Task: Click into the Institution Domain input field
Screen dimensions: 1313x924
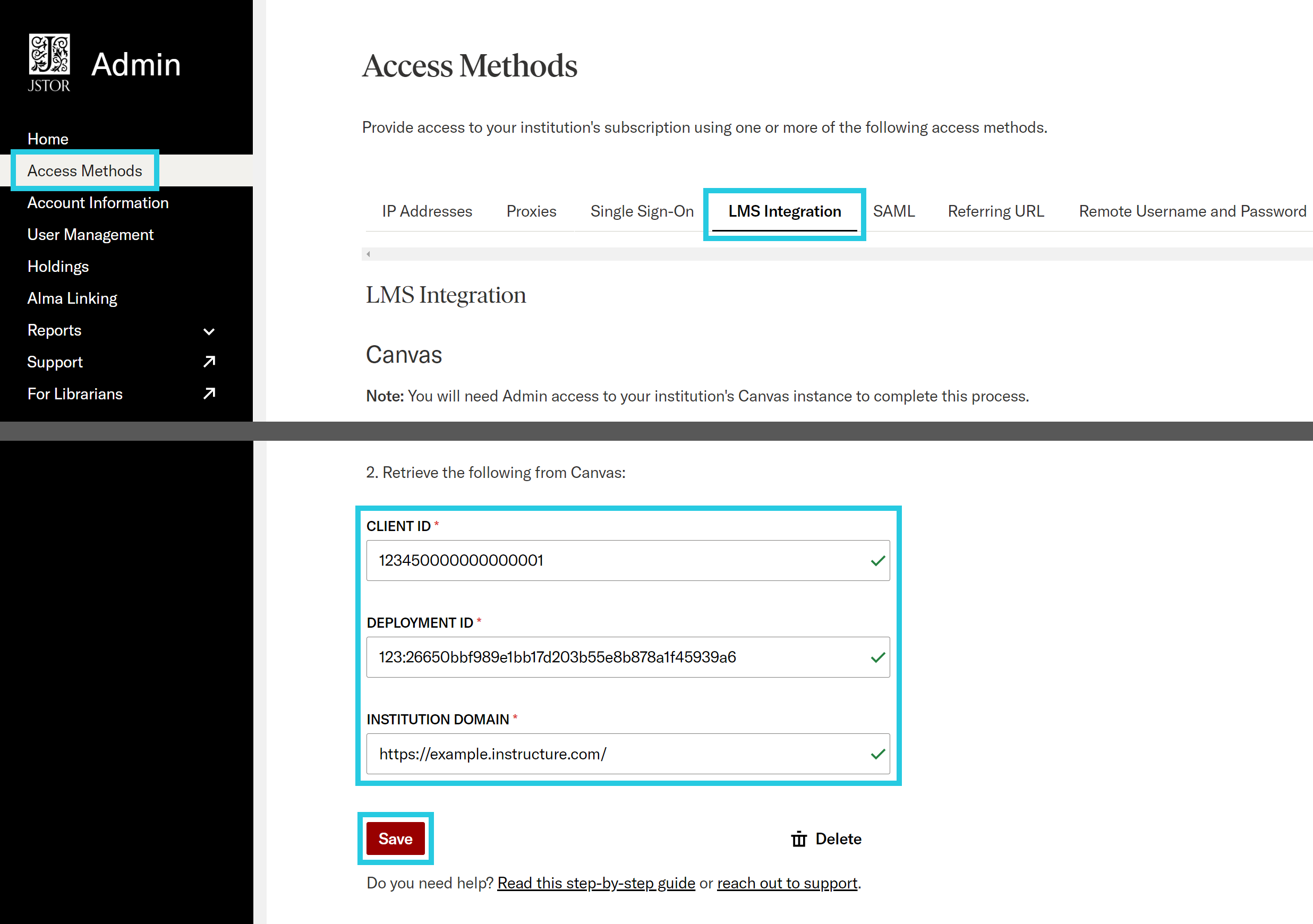Action: coord(628,754)
